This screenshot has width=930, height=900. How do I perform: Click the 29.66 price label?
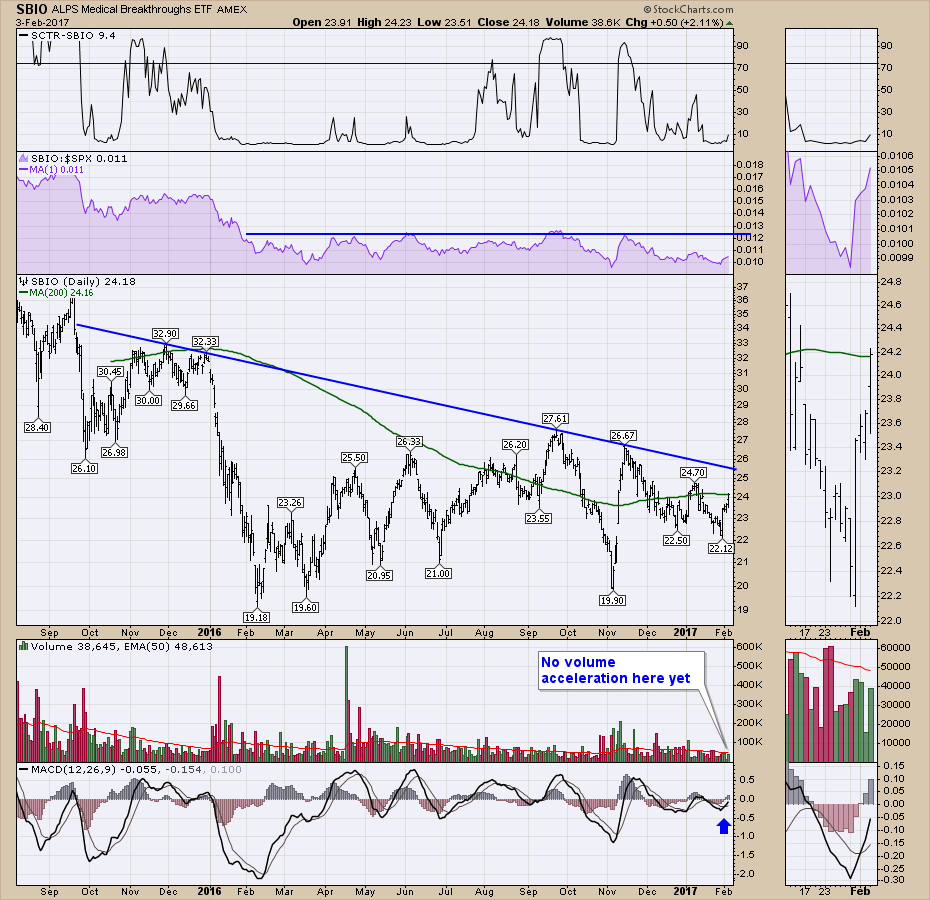tap(184, 406)
